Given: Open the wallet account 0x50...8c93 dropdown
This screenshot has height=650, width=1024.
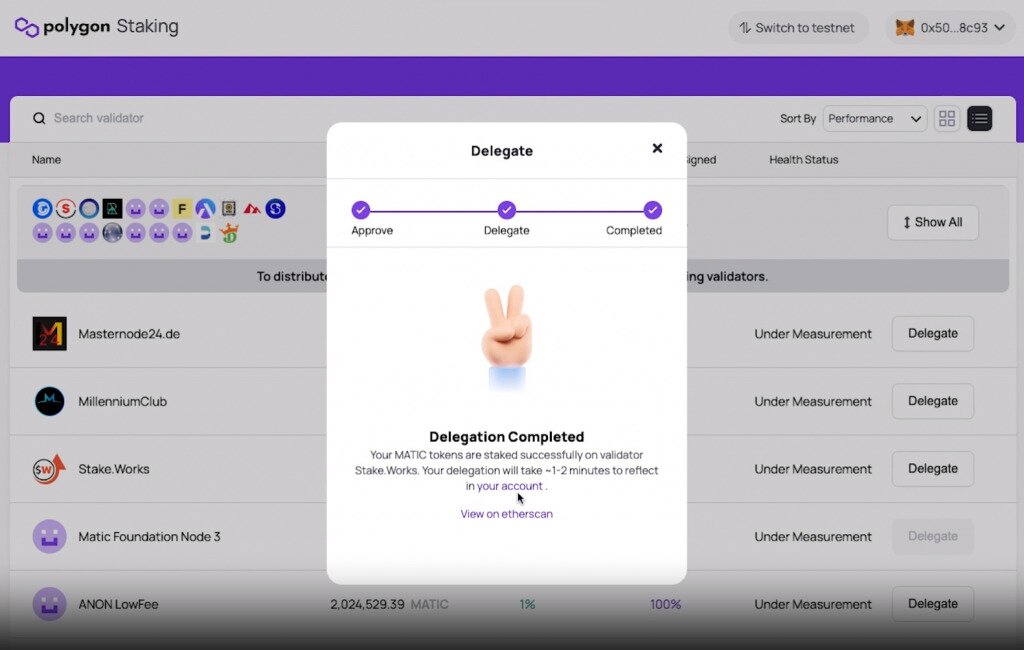Looking at the screenshot, I should (949, 28).
